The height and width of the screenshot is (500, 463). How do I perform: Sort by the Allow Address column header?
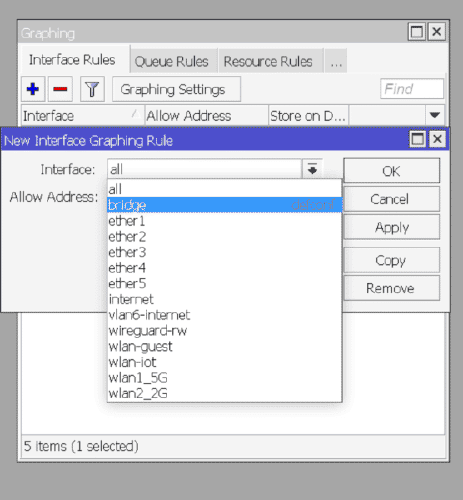coord(206,116)
